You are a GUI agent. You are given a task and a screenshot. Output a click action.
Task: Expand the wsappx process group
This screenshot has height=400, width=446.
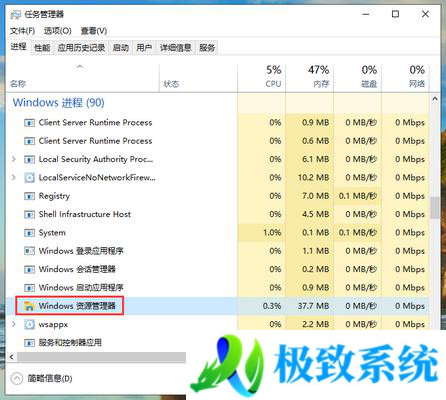(x=14, y=324)
